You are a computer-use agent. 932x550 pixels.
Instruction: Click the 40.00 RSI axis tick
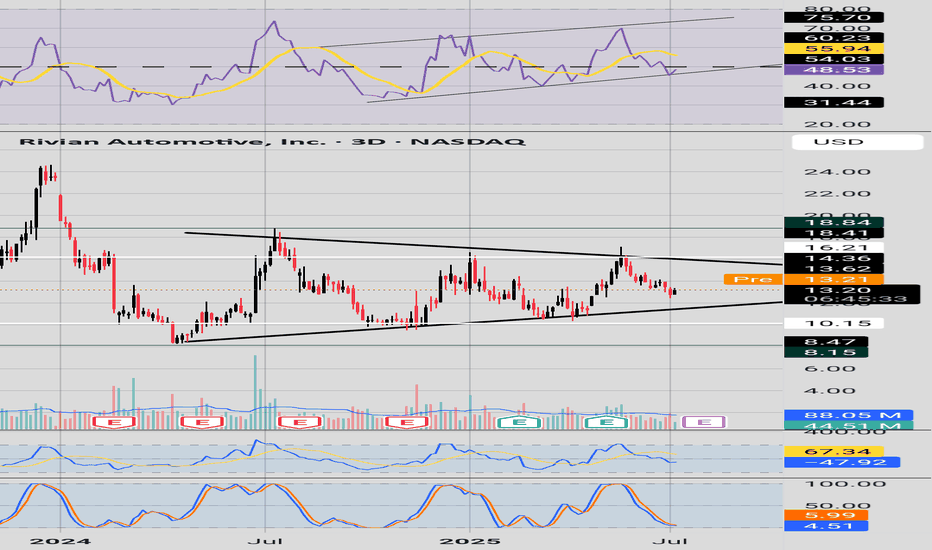[x=837, y=86]
